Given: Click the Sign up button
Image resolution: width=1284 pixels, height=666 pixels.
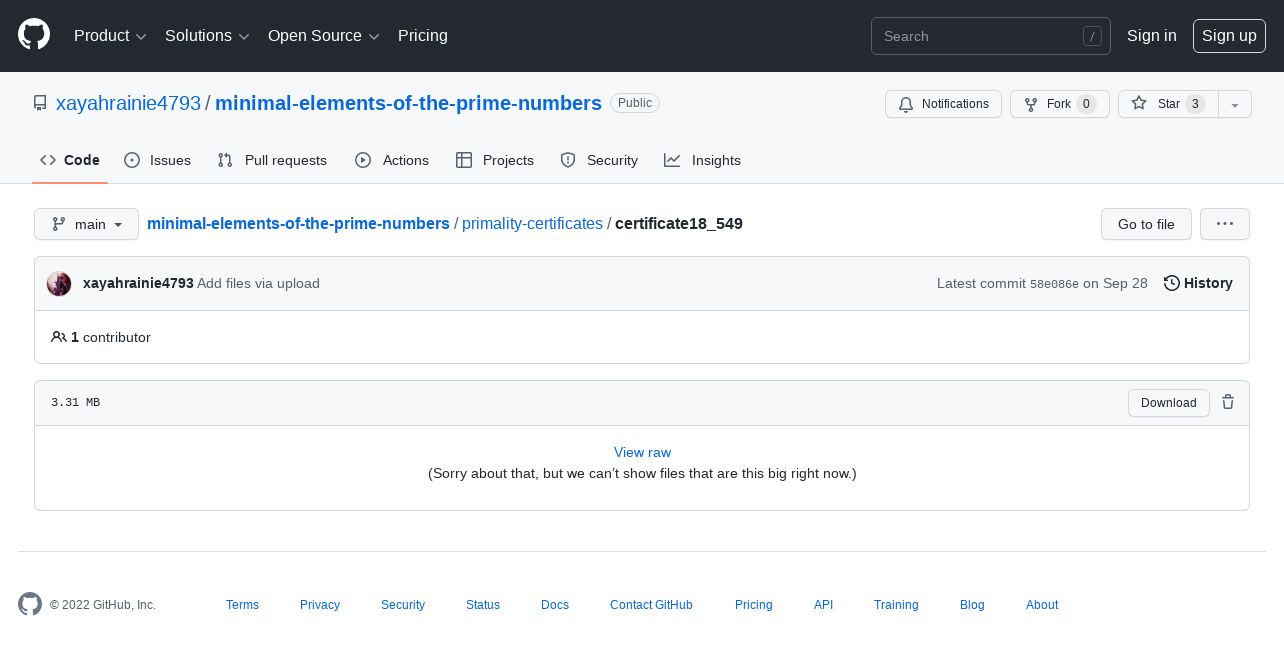Looking at the screenshot, I should click(1229, 36).
